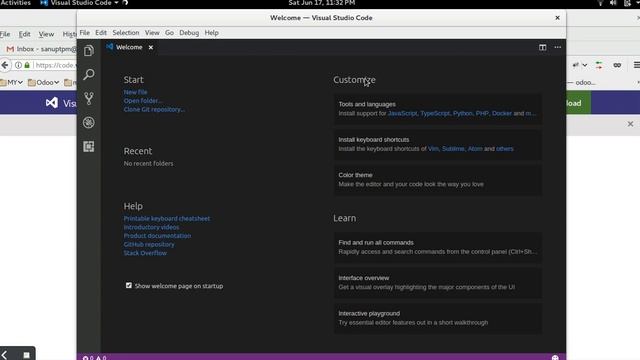Viewport: 640px width, 360px height.
Task: Click the feedback smiley in status bar
Action: point(555,358)
